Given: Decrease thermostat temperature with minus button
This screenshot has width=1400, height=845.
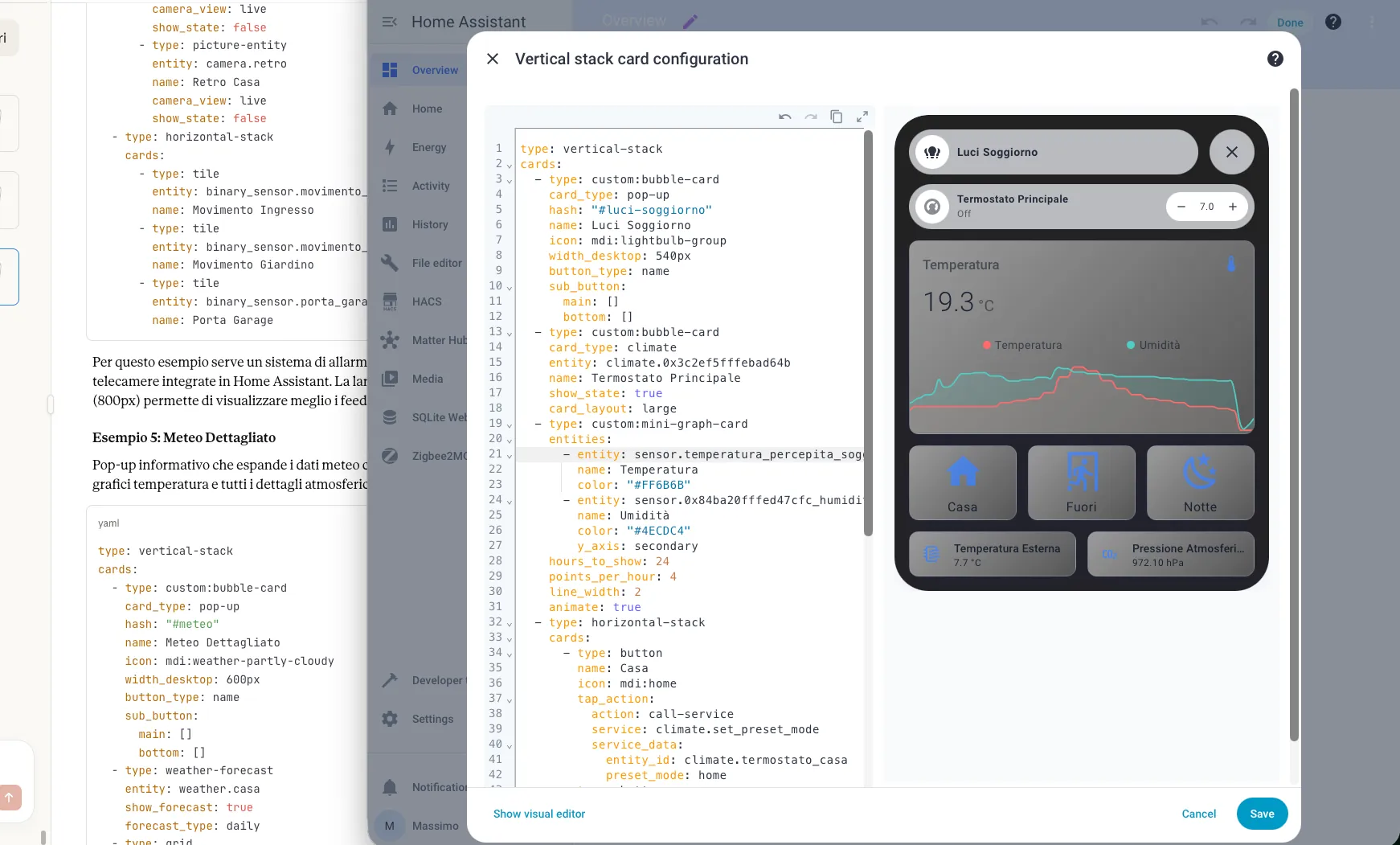Looking at the screenshot, I should [1181, 207].
